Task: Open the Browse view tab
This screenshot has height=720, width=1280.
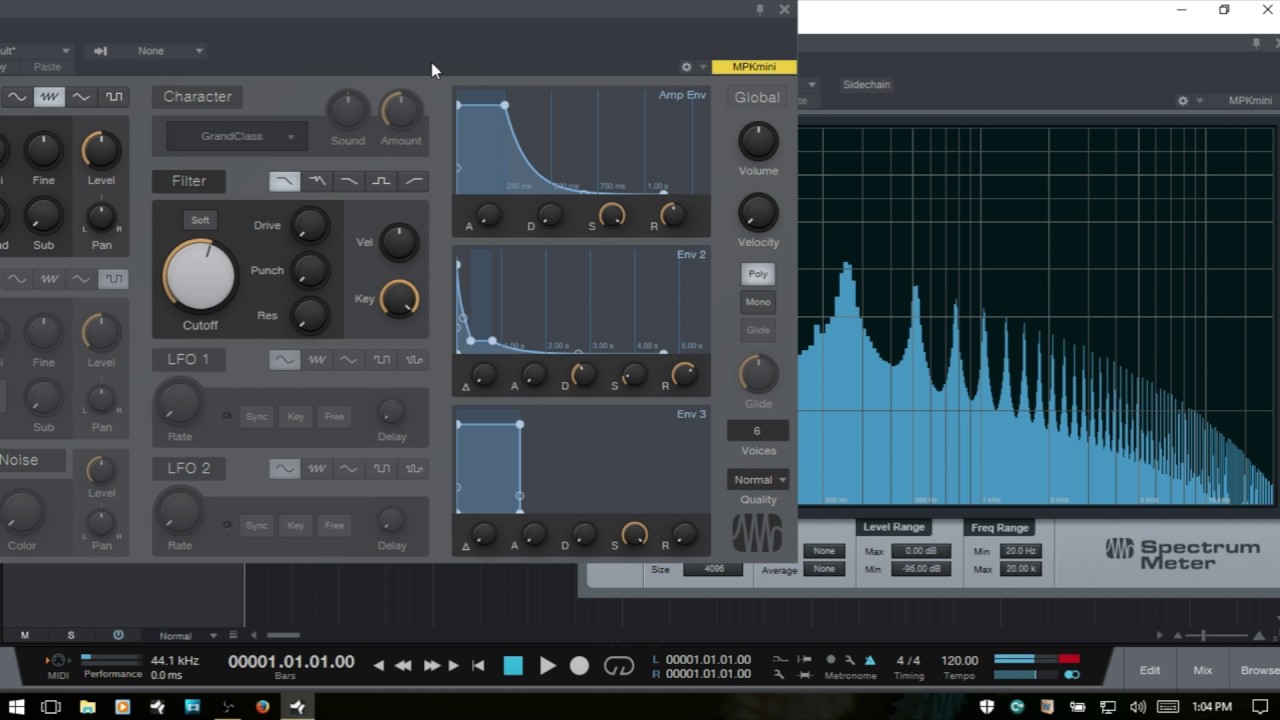Action: pos(1259,670)
